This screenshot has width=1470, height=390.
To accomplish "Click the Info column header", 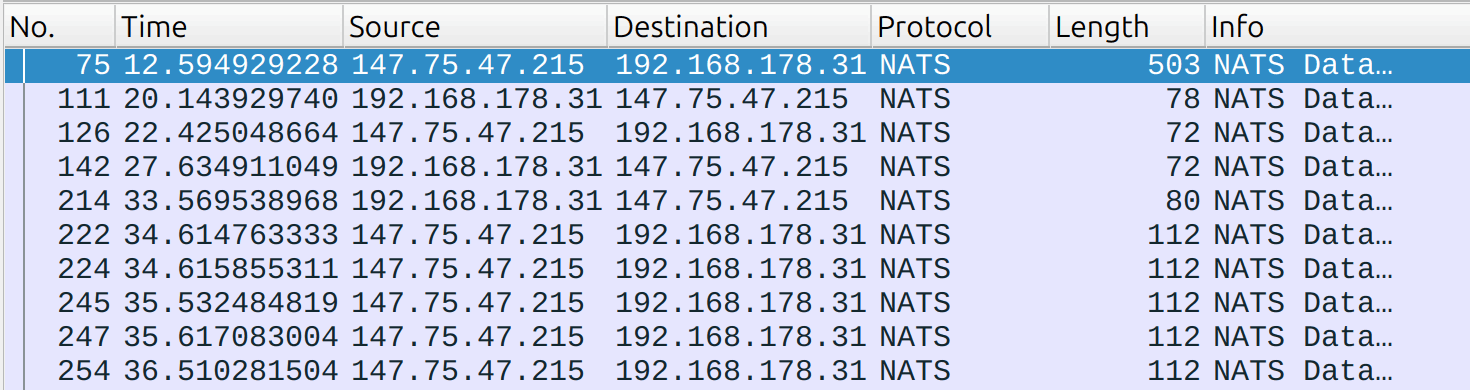I will point(1337,26).
